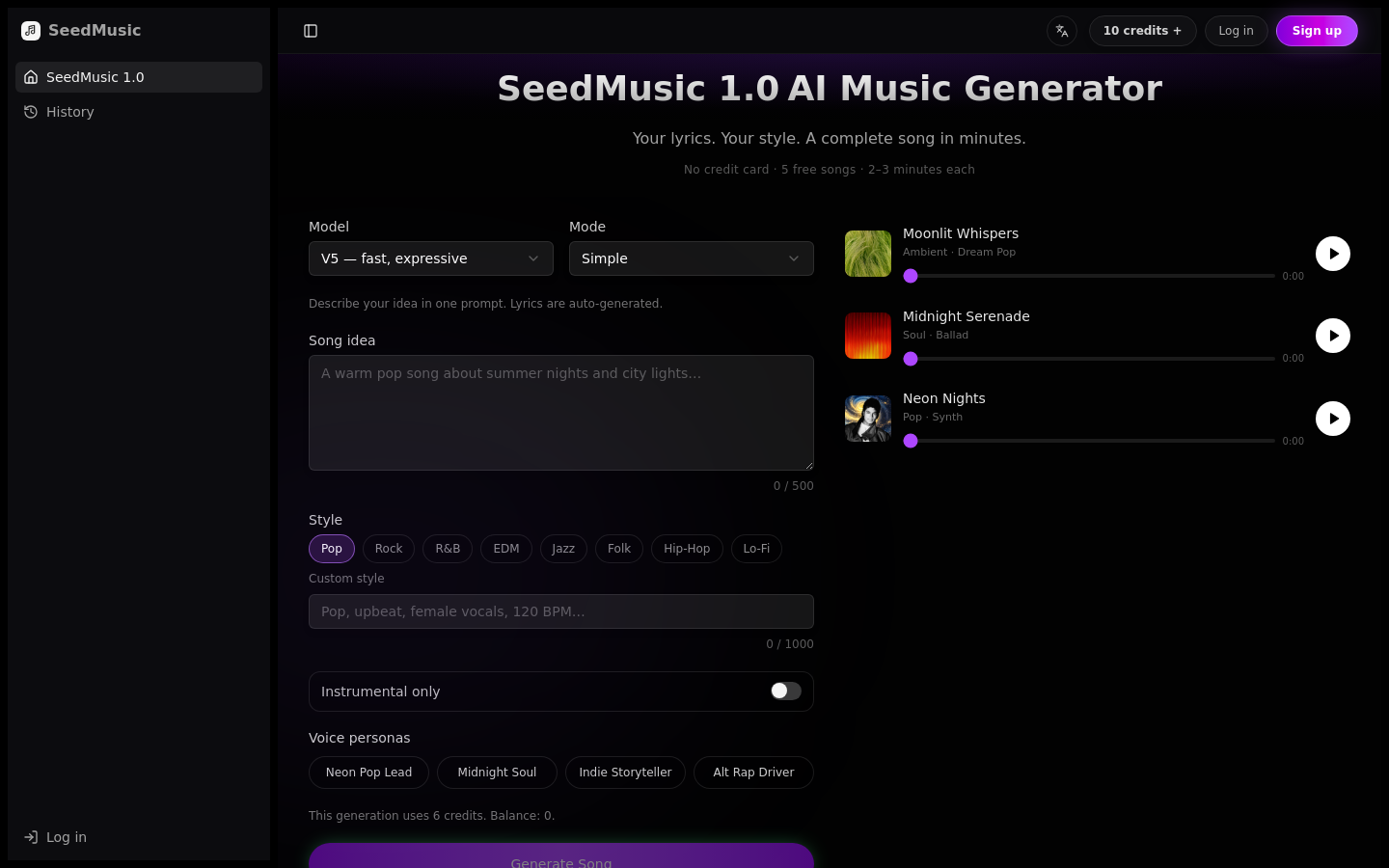
Task: Select the EDM style chip
Action: pos(506,549)
